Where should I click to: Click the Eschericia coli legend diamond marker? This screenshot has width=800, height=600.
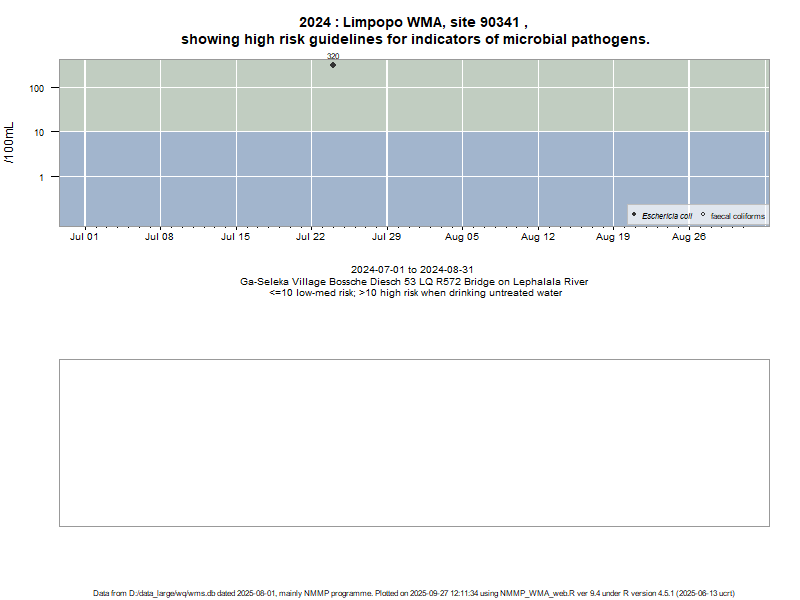(634, 215)
